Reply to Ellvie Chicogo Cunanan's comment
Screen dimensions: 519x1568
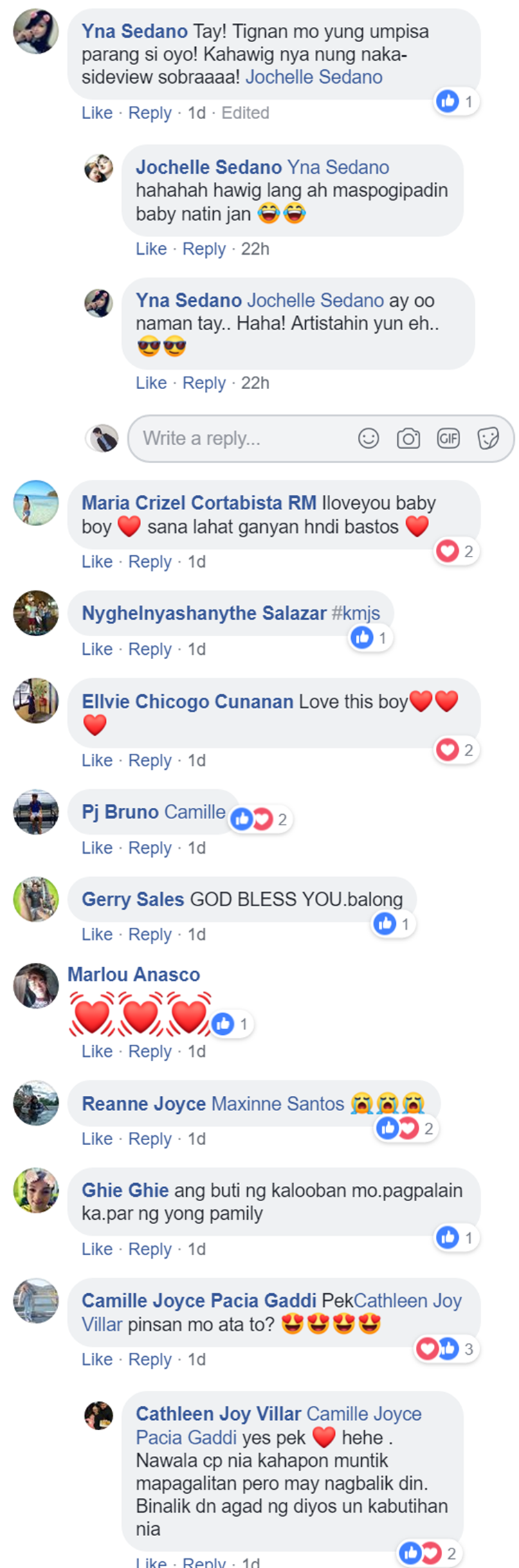pyautogui.click(x=149, y=760)
